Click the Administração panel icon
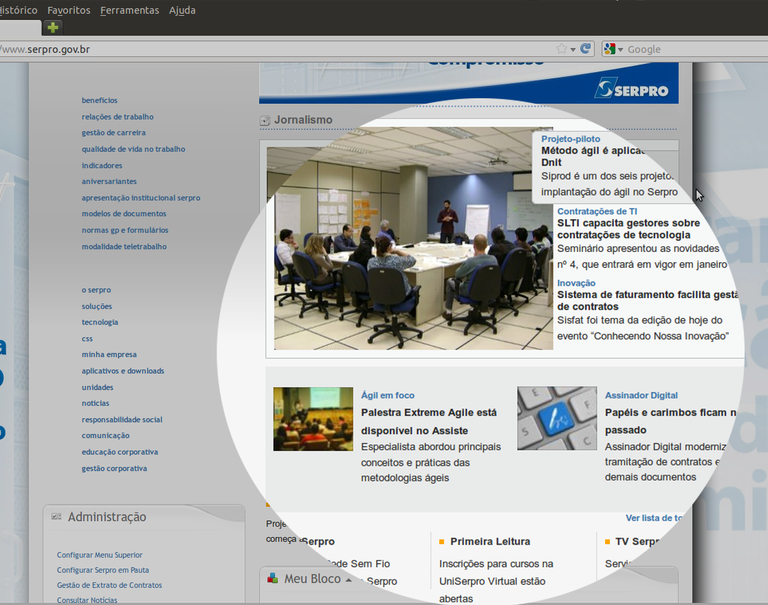The height and width of the screenshot is (605, 768). pos(56,516)
